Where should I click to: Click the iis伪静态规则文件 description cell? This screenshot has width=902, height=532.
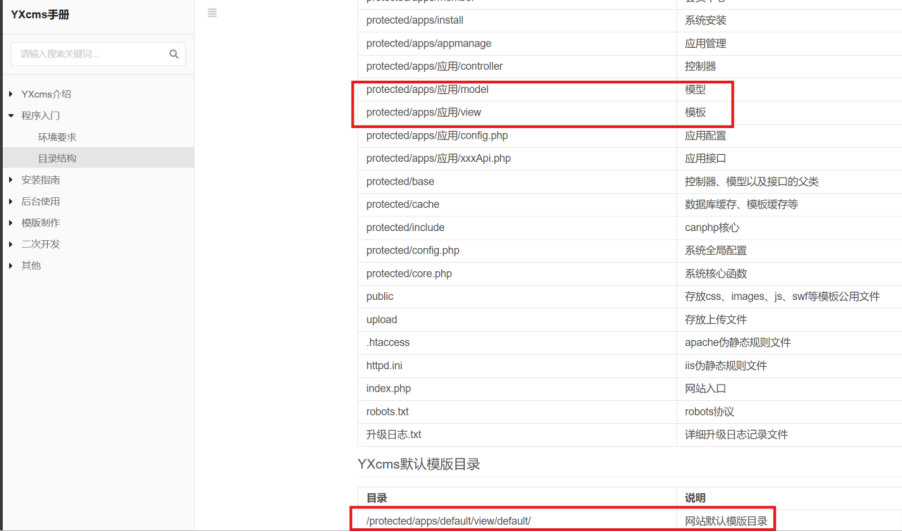[x=789, y=365]
